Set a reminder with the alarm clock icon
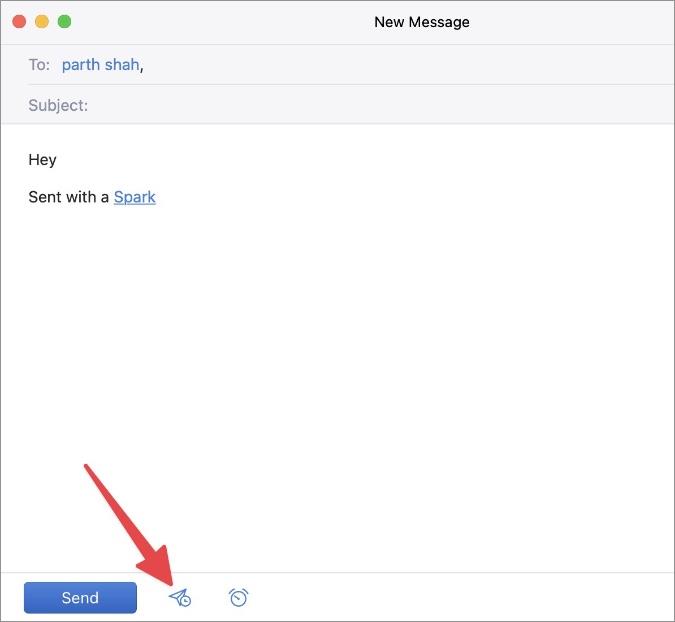The height and width of the screenshot is (622, 675). click(x=238, y=597)
